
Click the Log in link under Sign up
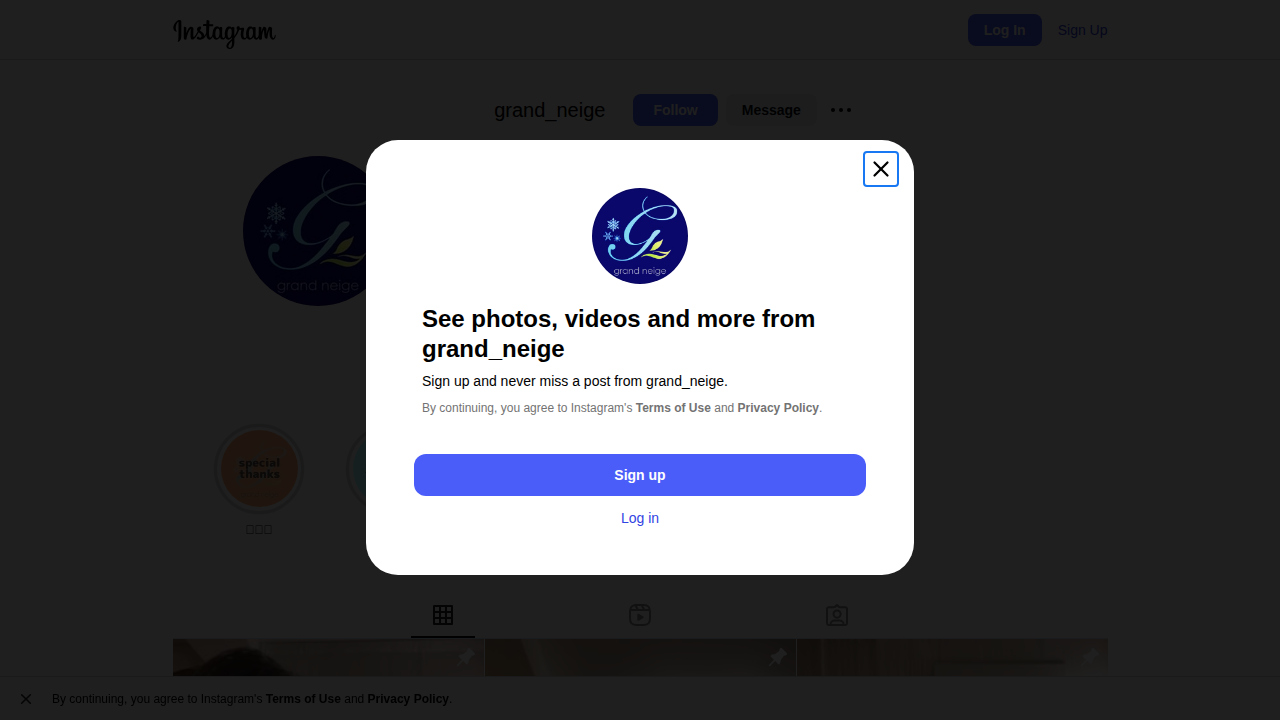(640, 518)
